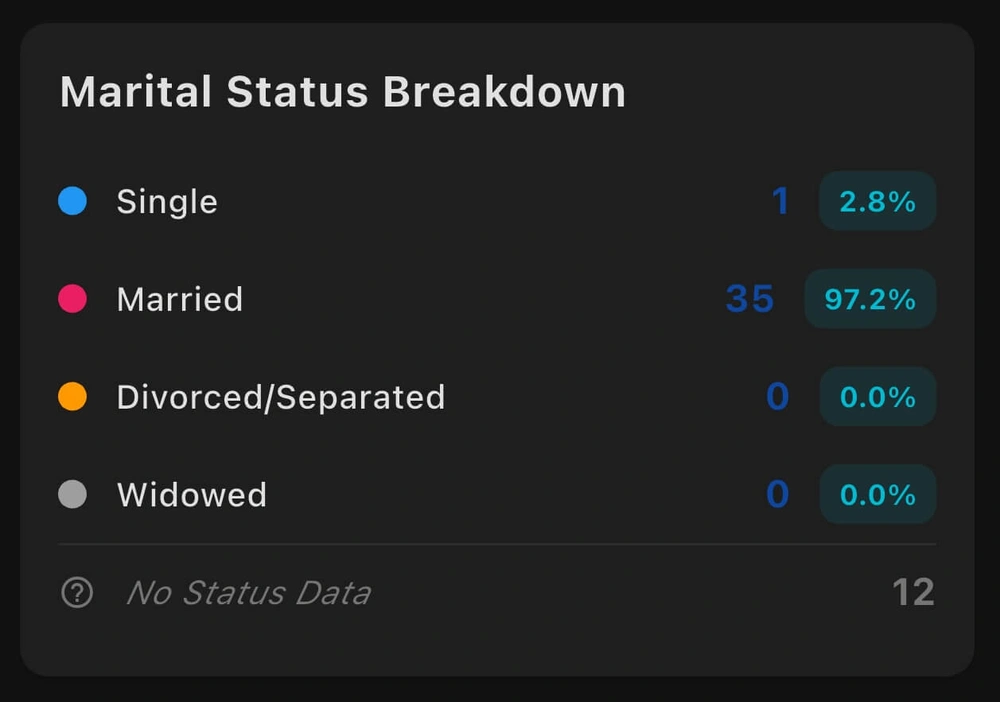
Task: Toggle the Married category visibility
Action: (180, 299)
